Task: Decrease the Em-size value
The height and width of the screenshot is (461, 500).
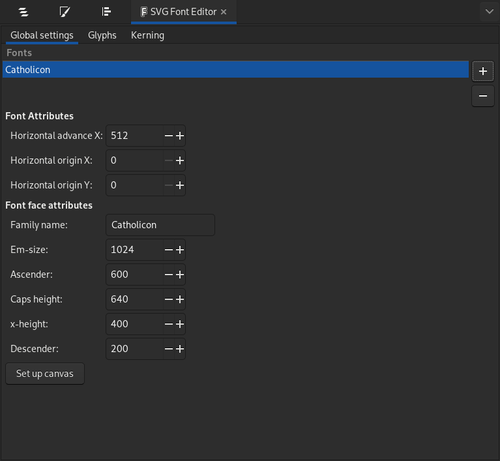Action: pos(169,250)
